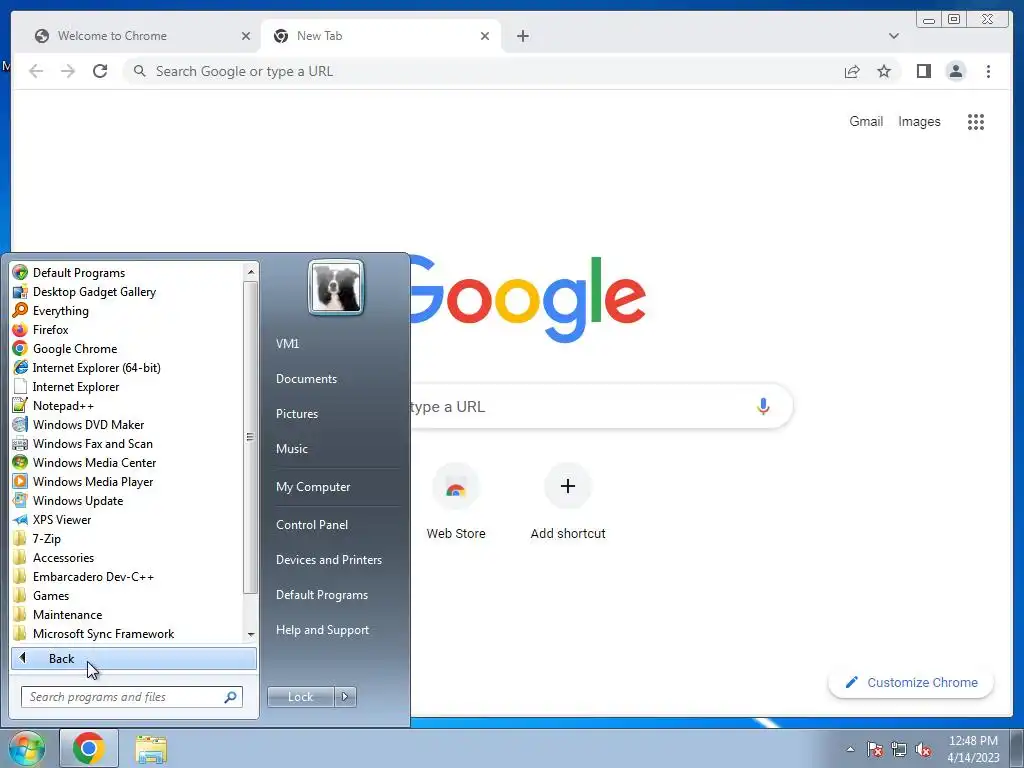Switch to the Welcome to Chrome tab
1024x768 pixels.
coord(134,36)
